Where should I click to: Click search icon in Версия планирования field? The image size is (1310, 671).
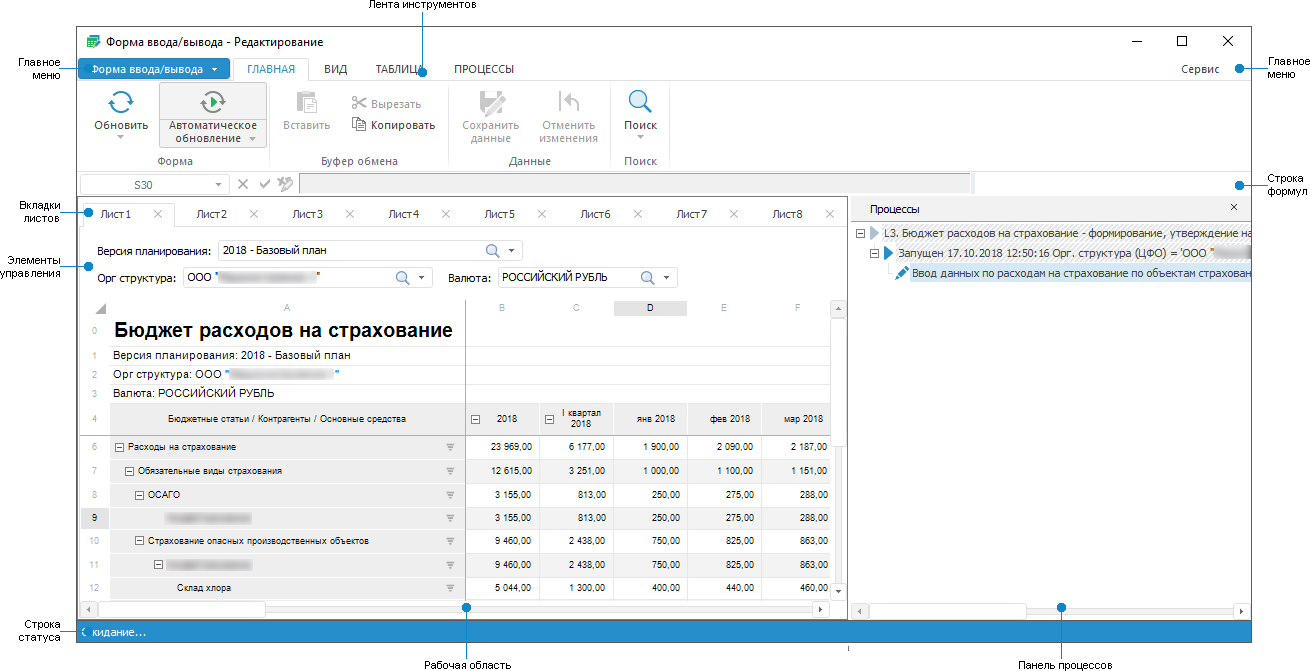click(492, 251)
